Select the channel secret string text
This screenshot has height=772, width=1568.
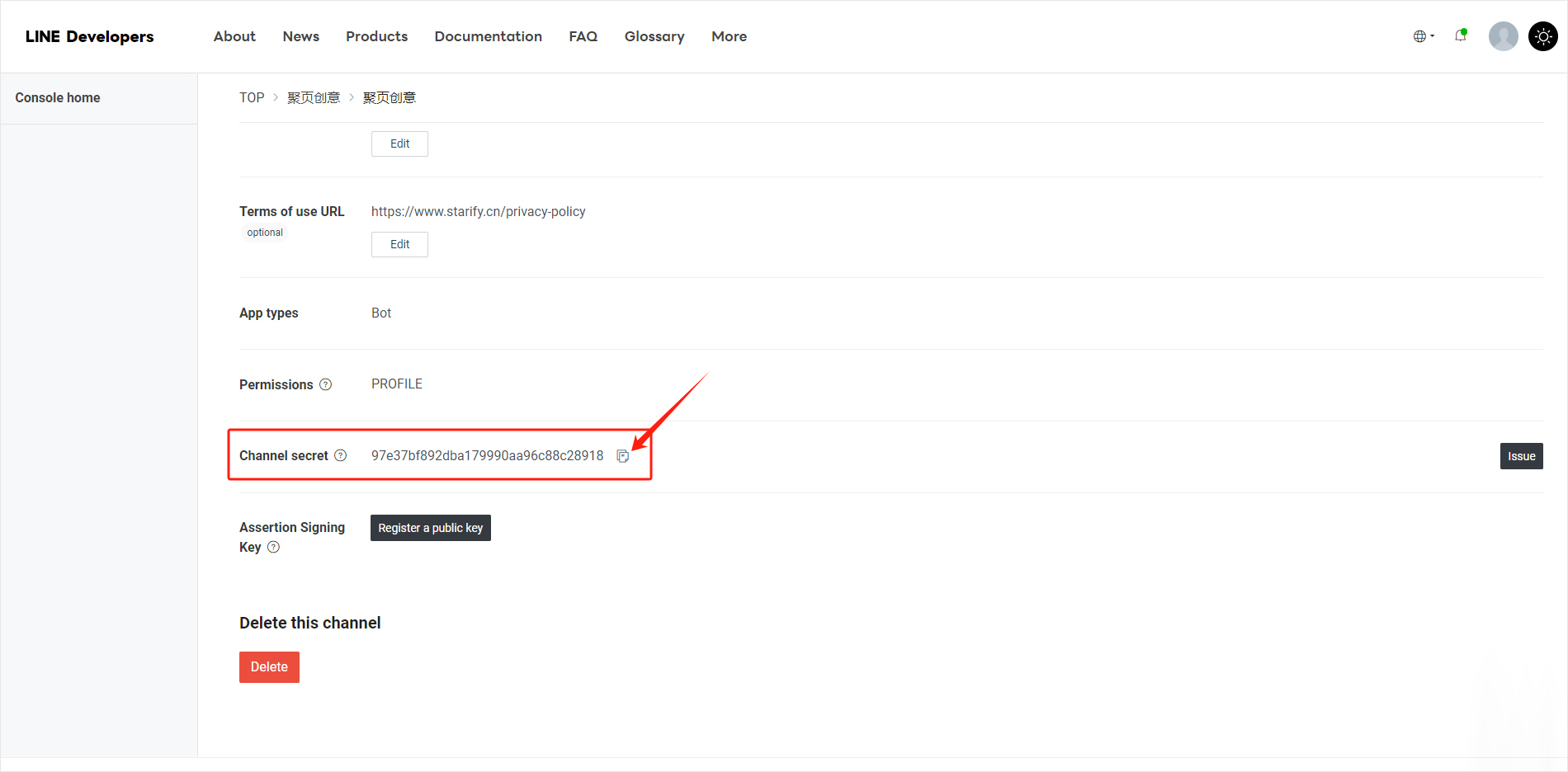click(488, 455)
